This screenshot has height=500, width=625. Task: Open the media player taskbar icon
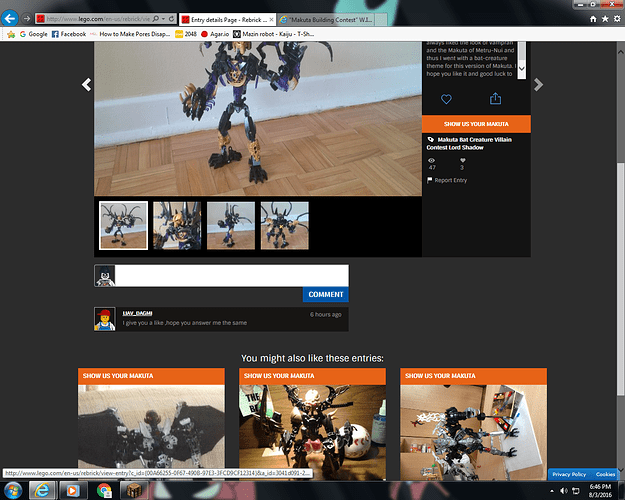(x=73, y=490)
